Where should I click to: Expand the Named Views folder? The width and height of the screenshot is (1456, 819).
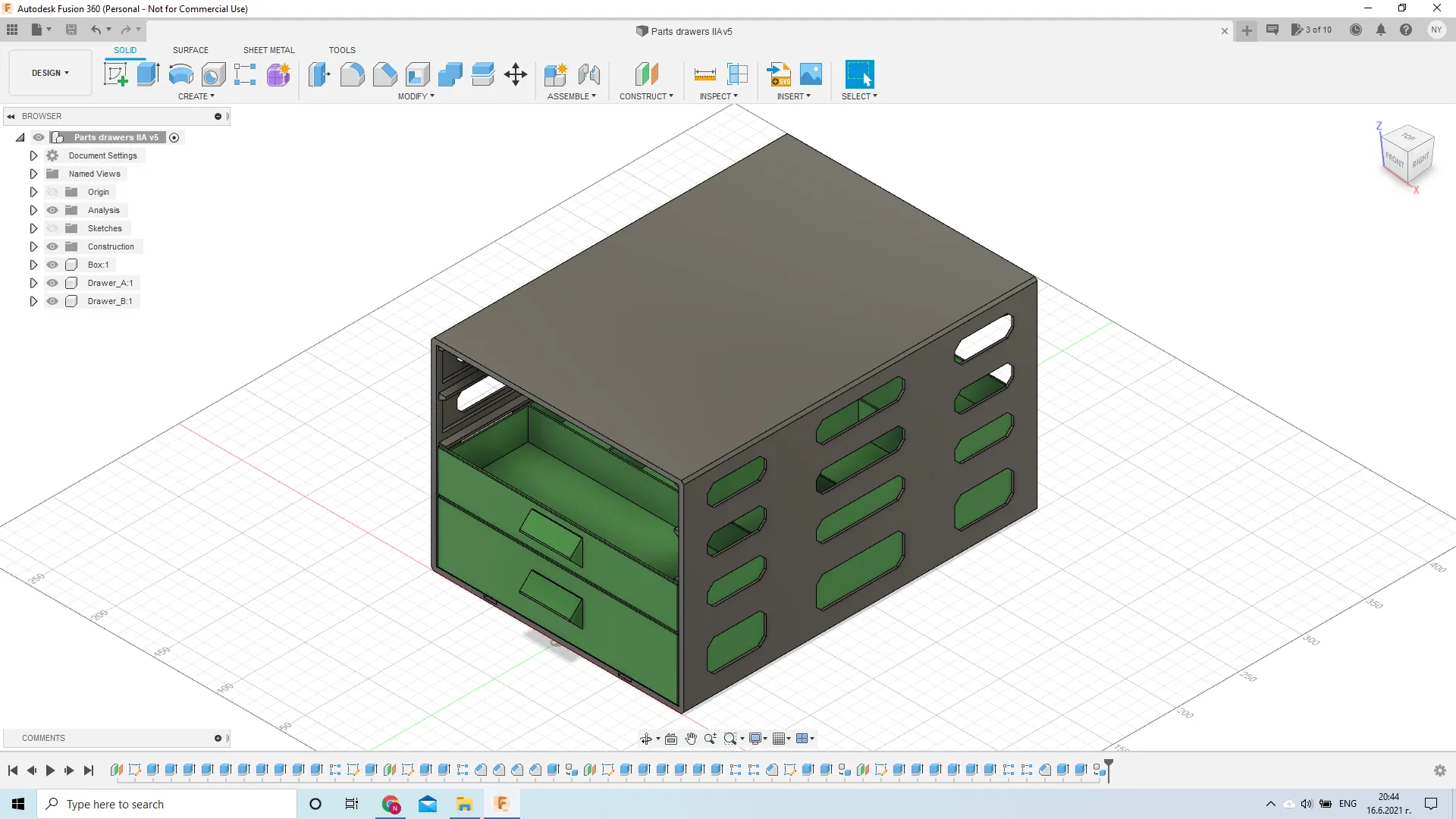pyautogui.click(x=33, y=174)
